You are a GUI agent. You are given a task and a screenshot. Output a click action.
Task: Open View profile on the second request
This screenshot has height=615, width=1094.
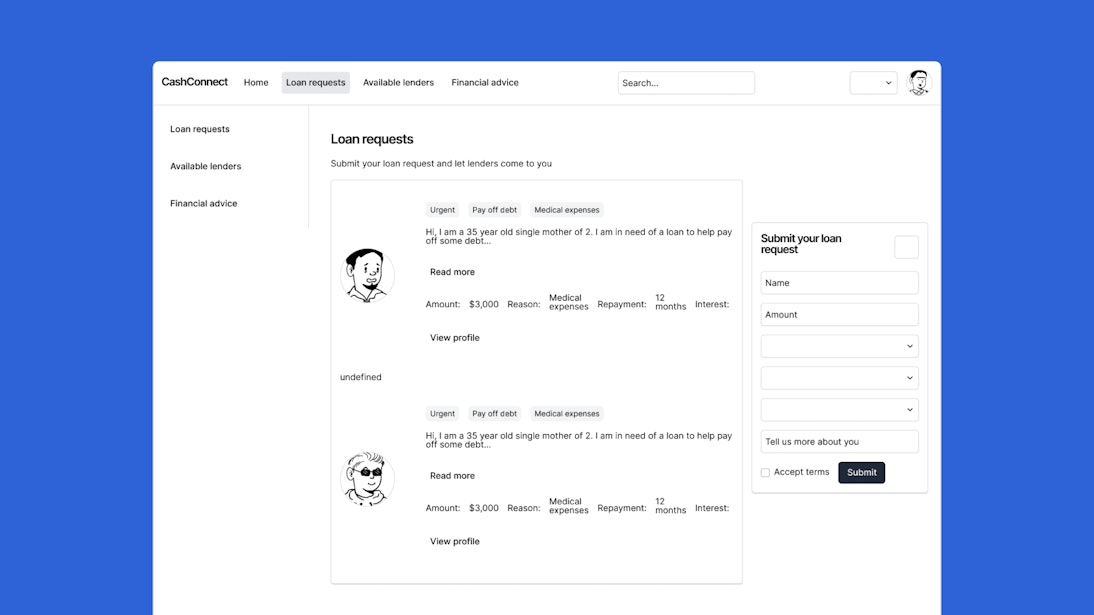pos(455,541)
